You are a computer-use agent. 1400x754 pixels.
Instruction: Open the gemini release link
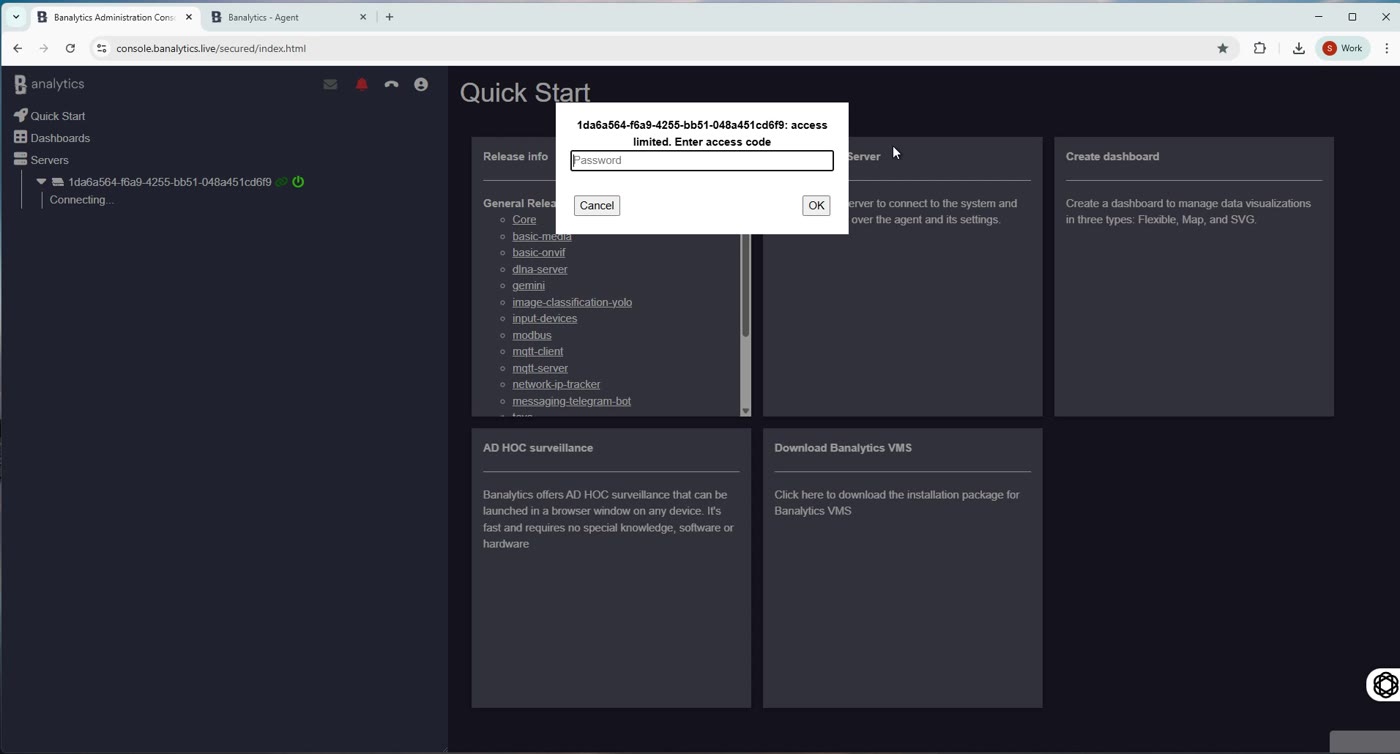click(x=529, y=286)
